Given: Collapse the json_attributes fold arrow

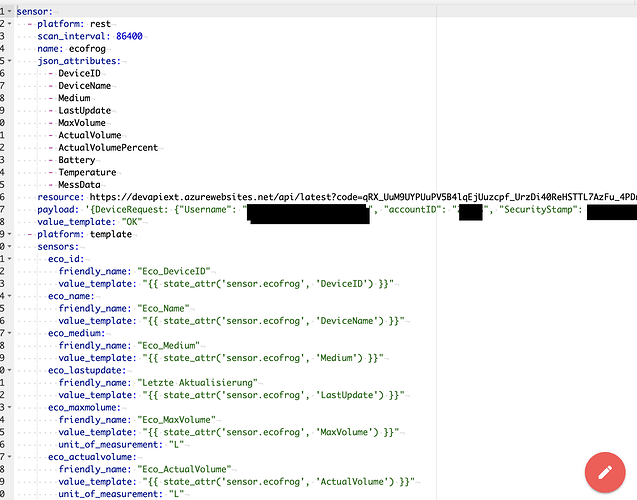Looking at the screenshot, I should click(9, 61).
